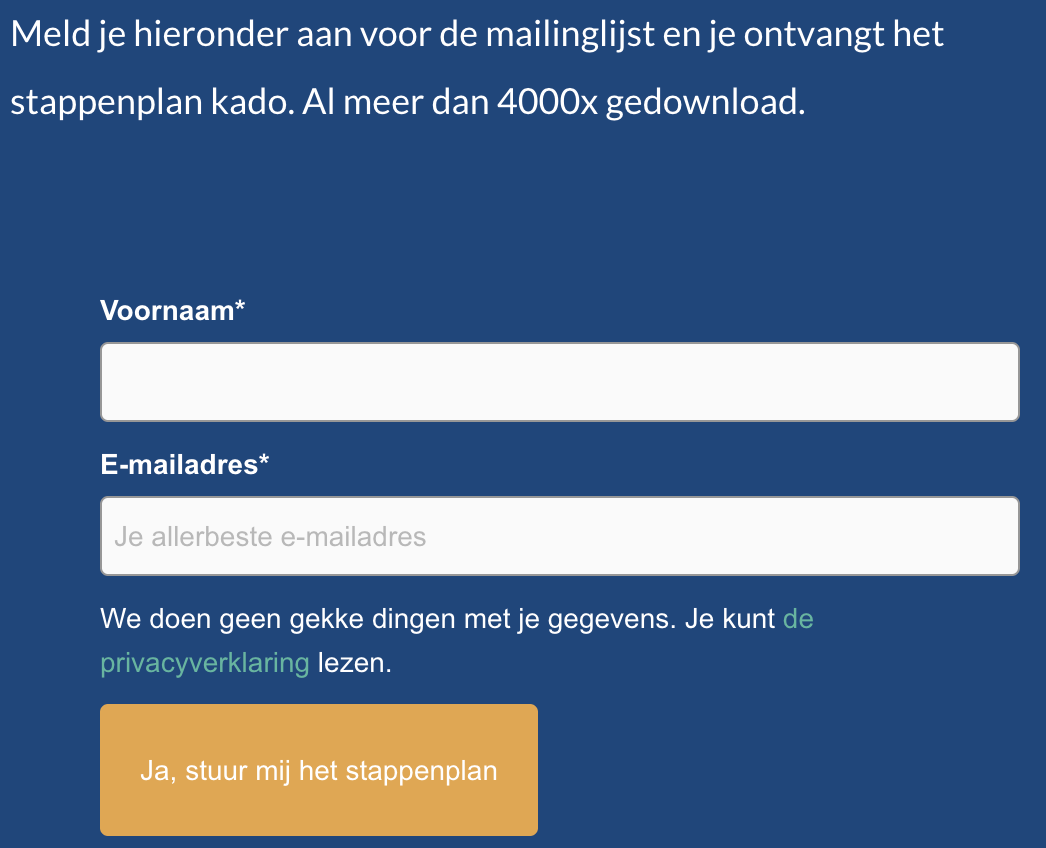Viewport: 1046px width, 848px height.
Task: Click the green privacy statement hyperlink
Action: (x=204, y=662)
